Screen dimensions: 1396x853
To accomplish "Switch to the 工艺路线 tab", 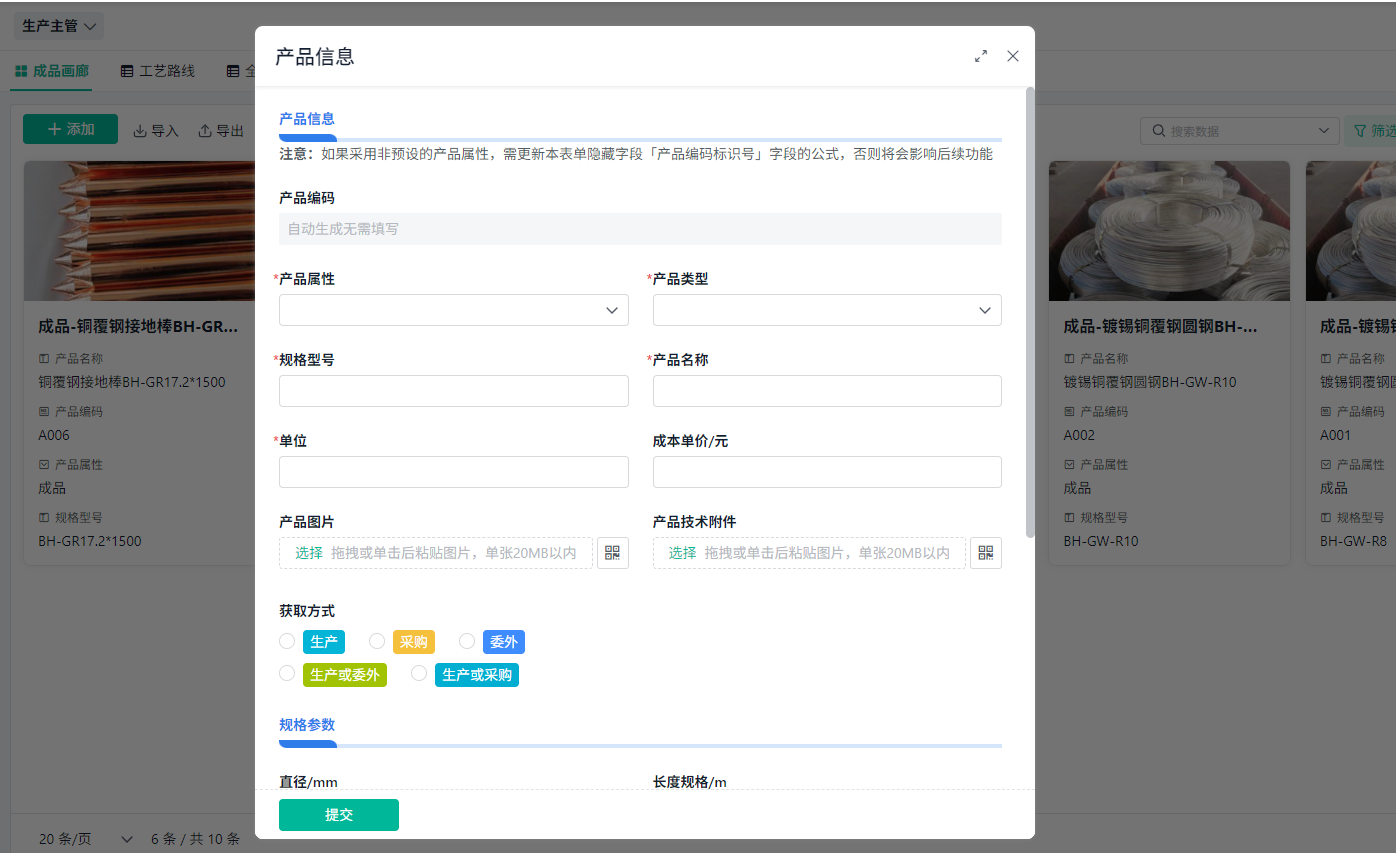I will [x=157, y=70].
